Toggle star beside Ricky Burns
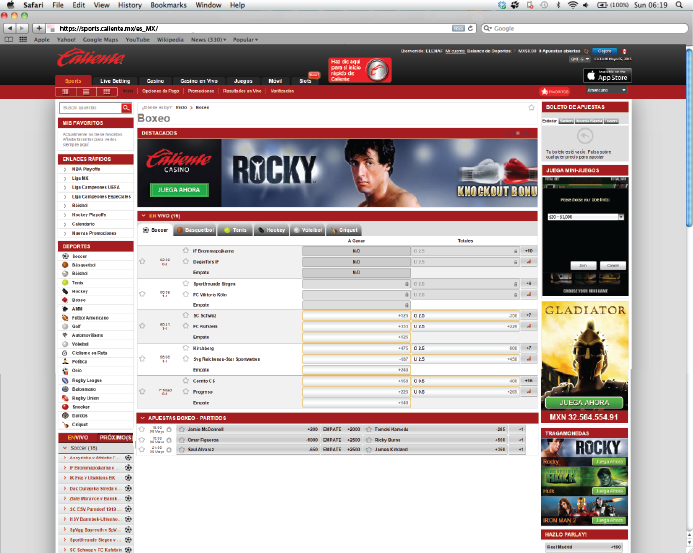Screen dimensions: 693x553 [369, 440]
